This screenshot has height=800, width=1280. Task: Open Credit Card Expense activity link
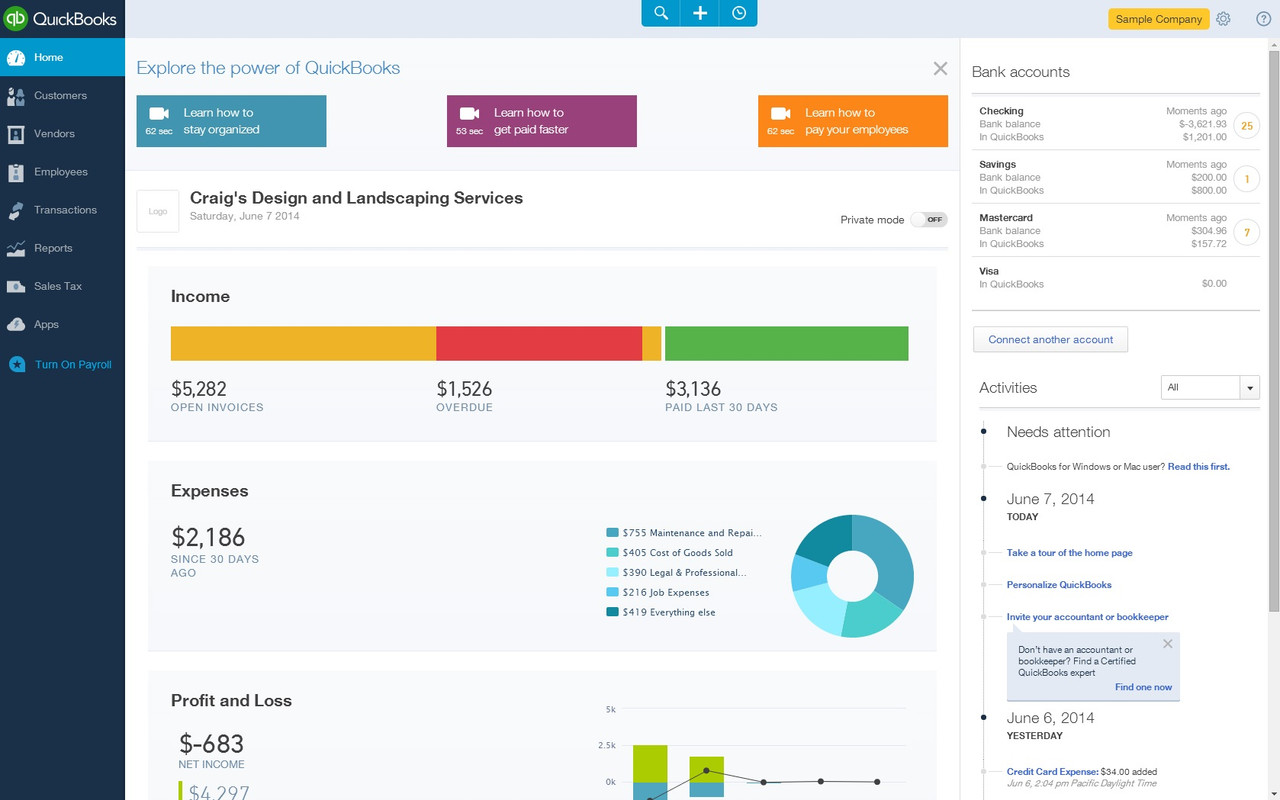coord(1052,772)
